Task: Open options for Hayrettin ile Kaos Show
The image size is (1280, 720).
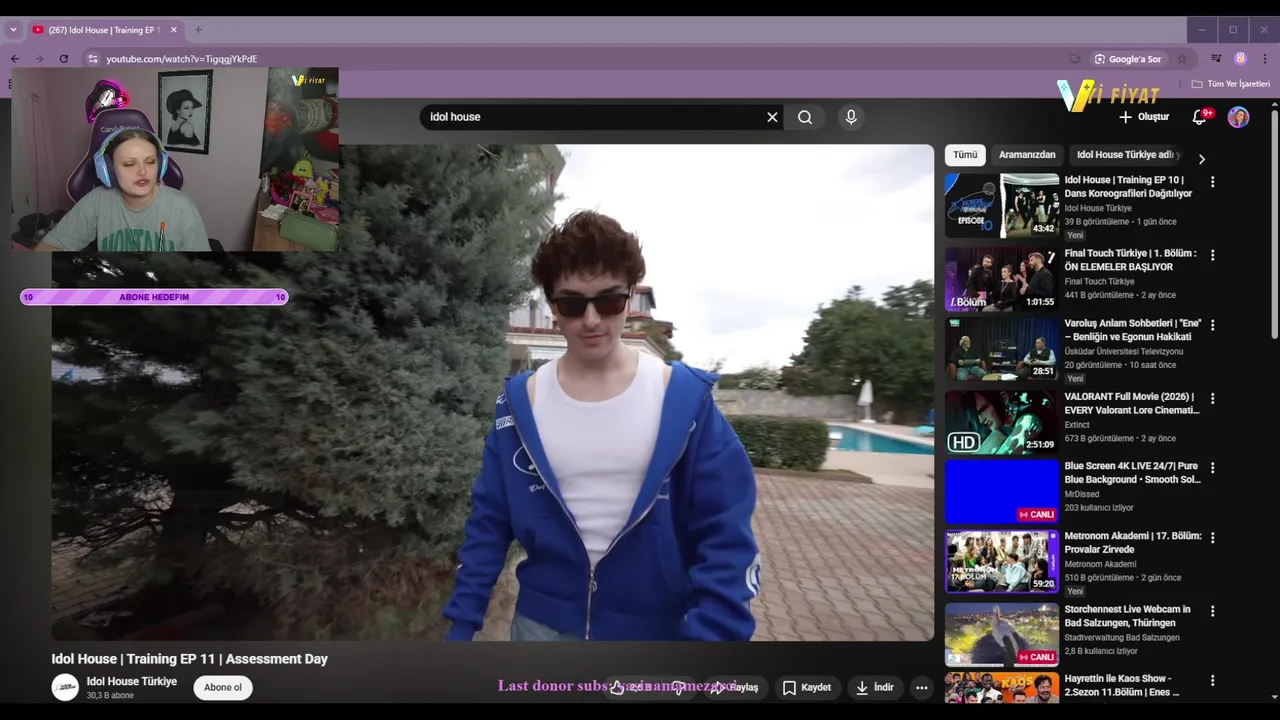Action: pos(1213,681)
